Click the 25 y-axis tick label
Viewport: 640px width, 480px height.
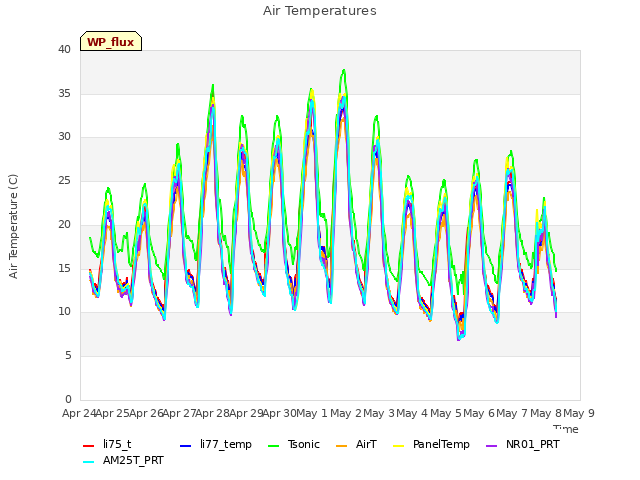[x=64, y=180]
